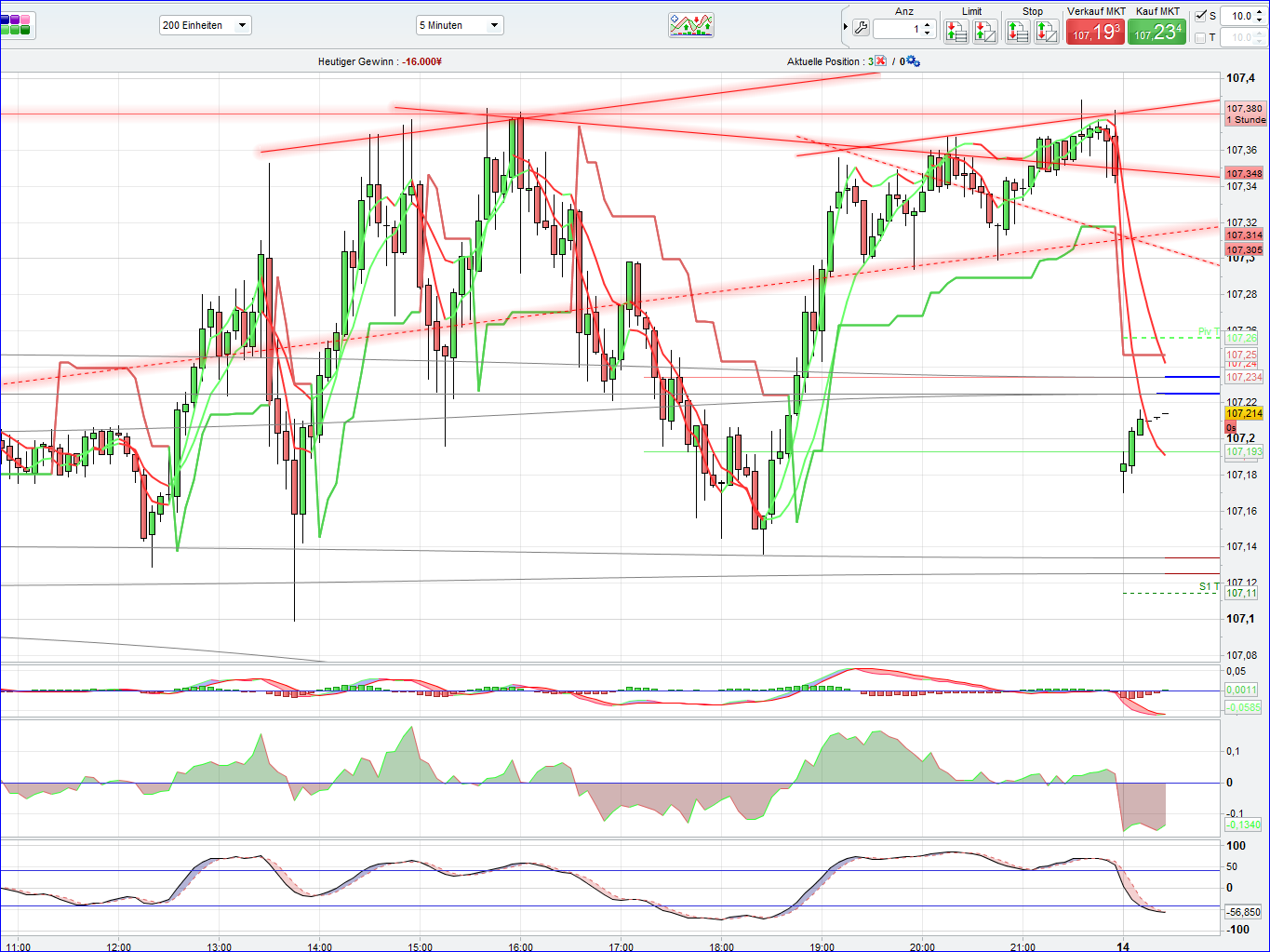Open the '200 Einheiten' dropdown
The width and height of the screenshot is (1270, 952).
click(x=205, y=25)
